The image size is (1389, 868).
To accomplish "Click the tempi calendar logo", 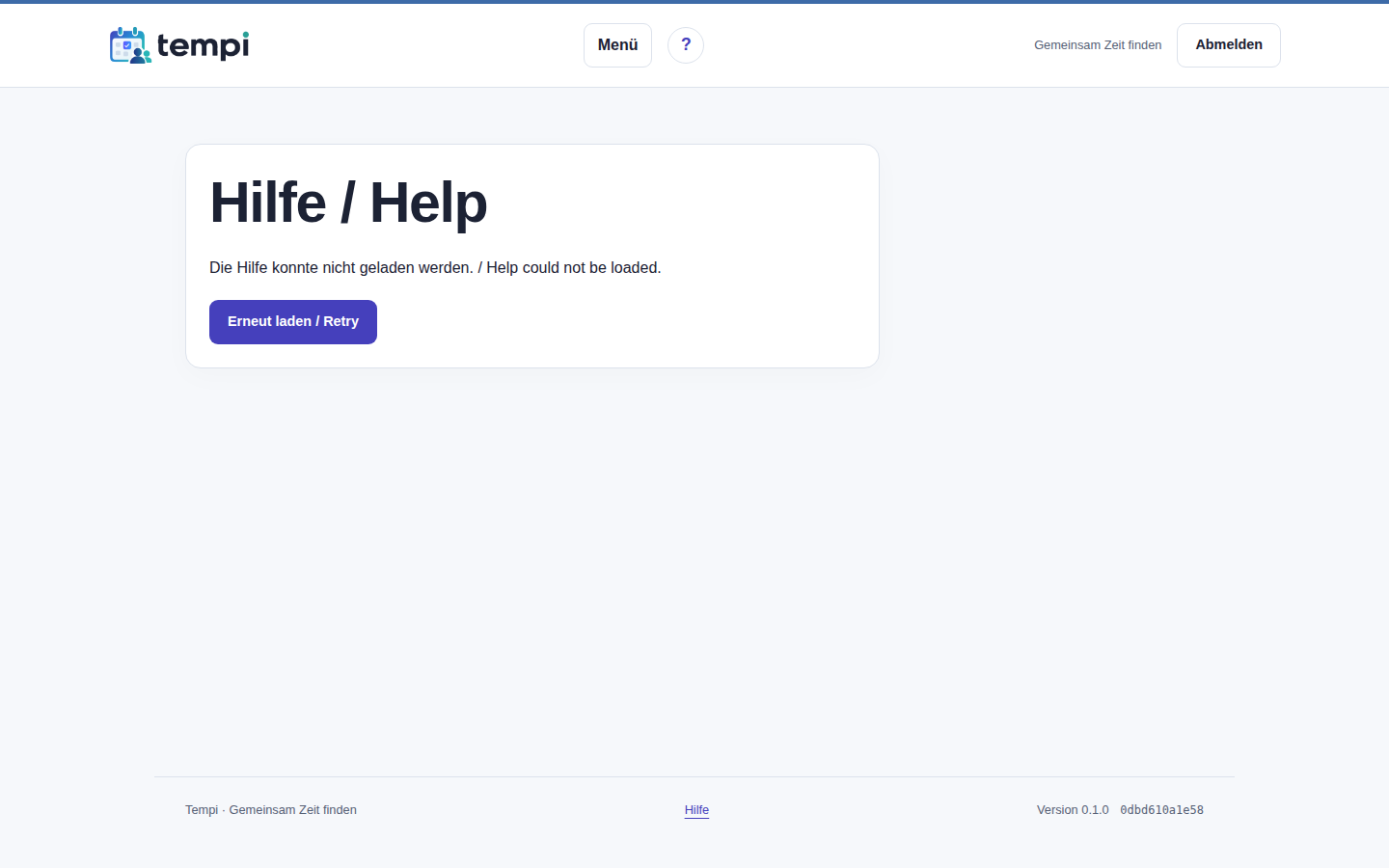I will (179, 45).
